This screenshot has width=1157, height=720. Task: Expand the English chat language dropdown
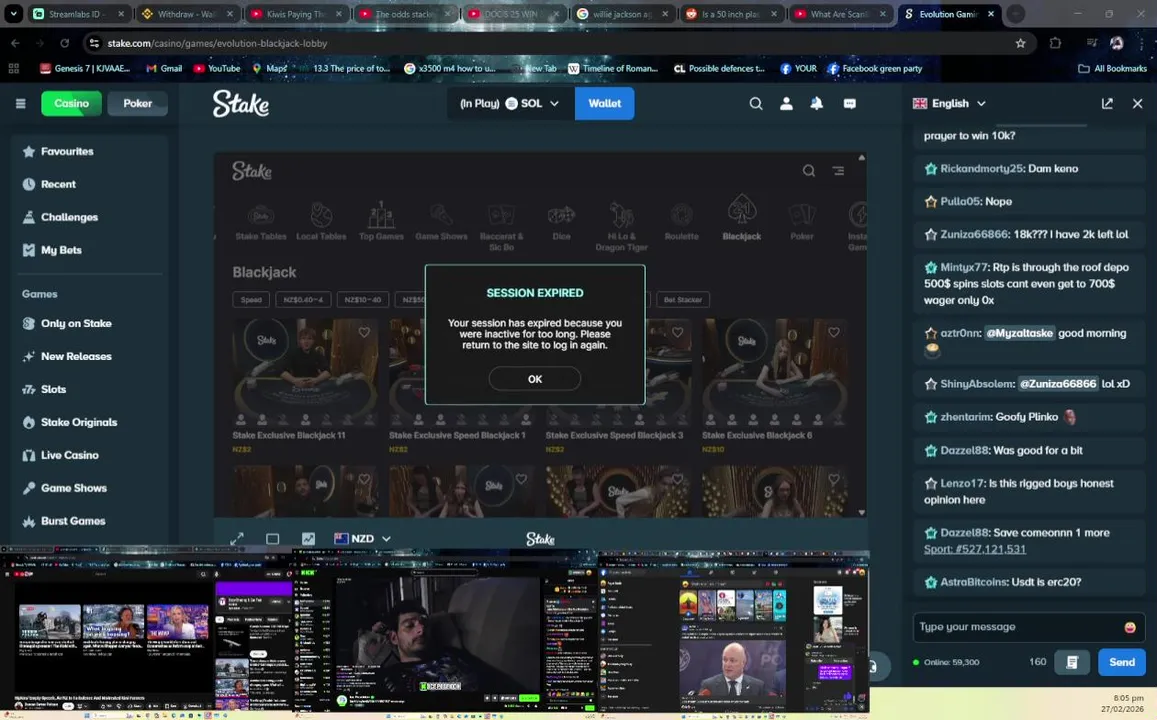[x=950, y=103]
